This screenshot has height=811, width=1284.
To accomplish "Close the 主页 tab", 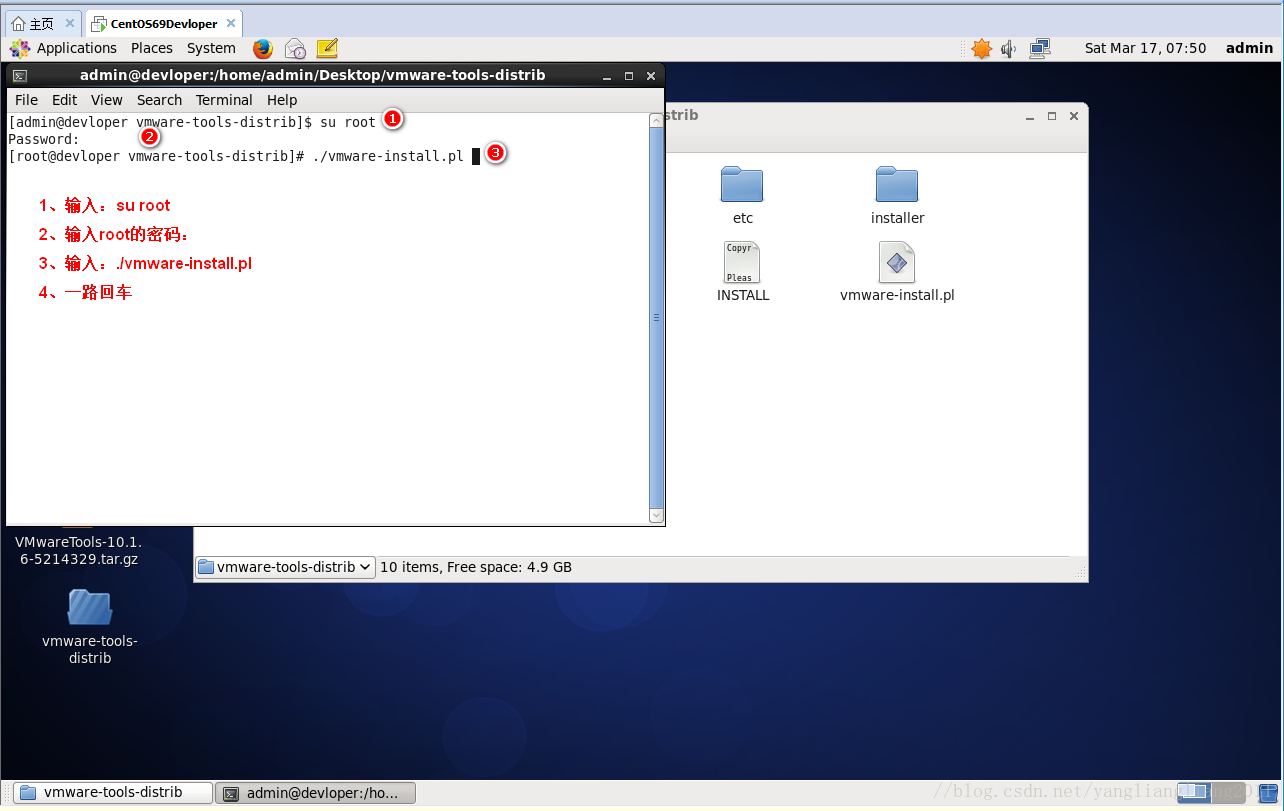I will 70,24.
